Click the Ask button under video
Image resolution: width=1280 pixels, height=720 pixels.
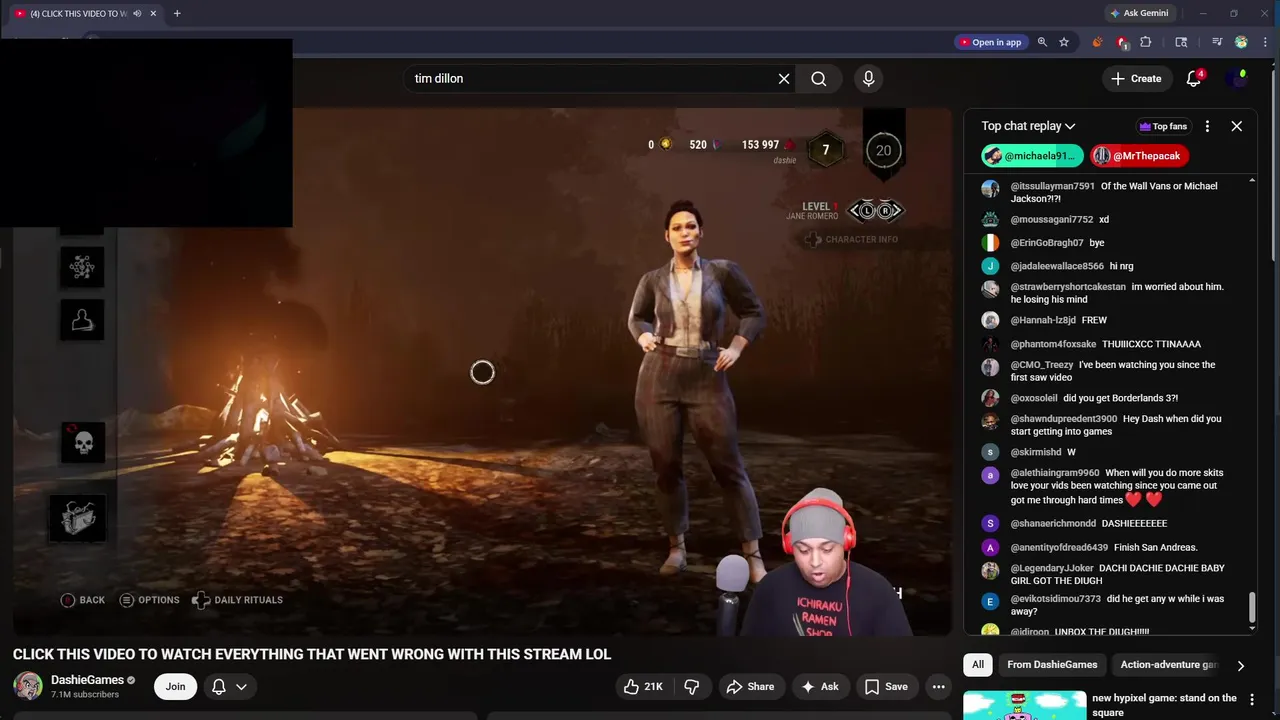(819, 686)
